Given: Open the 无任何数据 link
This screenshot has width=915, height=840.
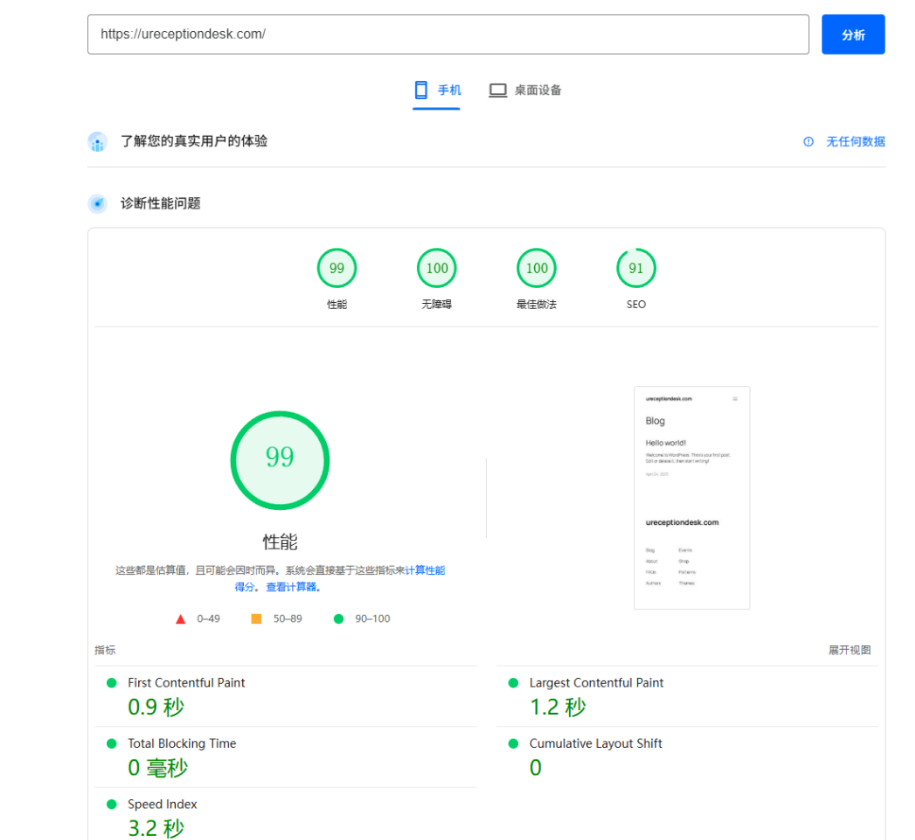Looking at the screenshot, I should tap(855, 142).
